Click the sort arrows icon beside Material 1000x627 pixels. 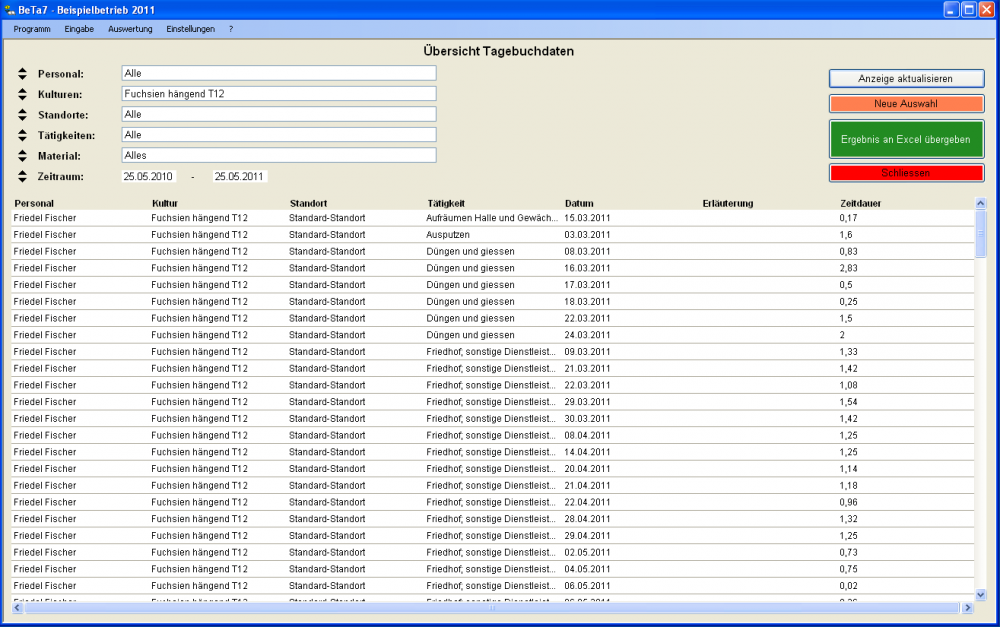pos(23,156)
